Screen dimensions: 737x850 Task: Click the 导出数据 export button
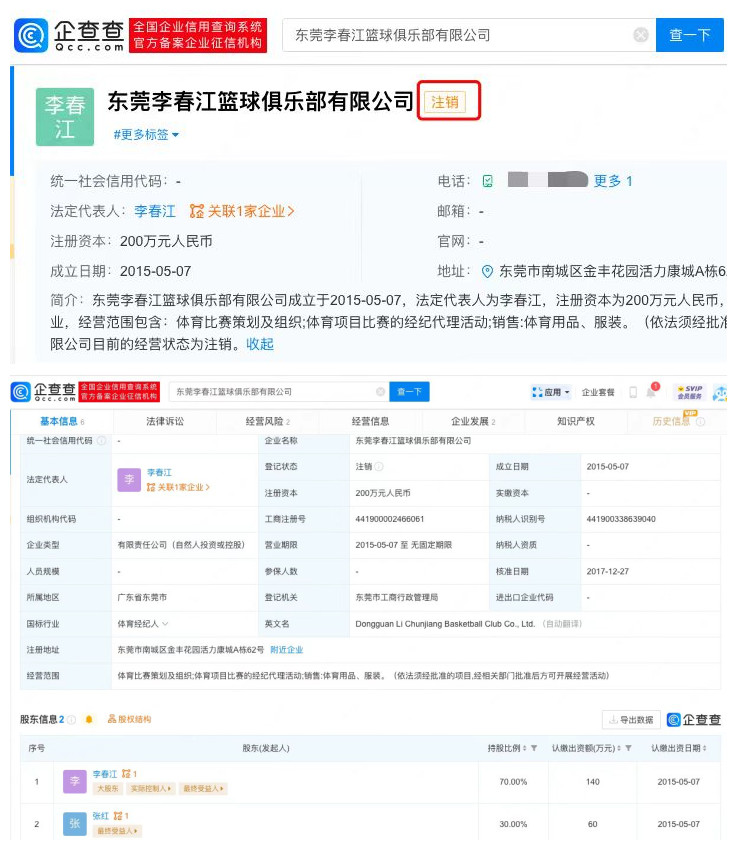click(631, 720)
